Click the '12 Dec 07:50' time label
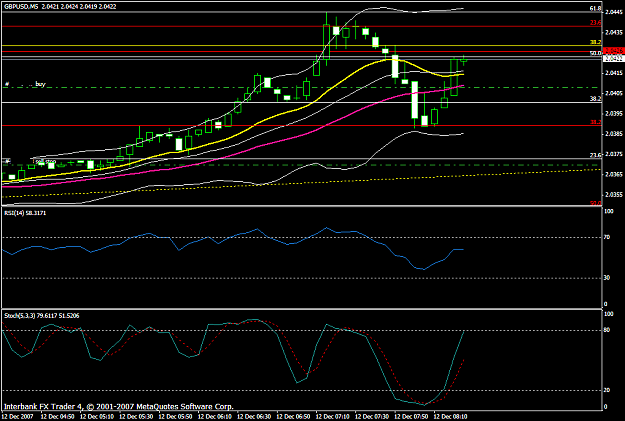 point(411,417)
